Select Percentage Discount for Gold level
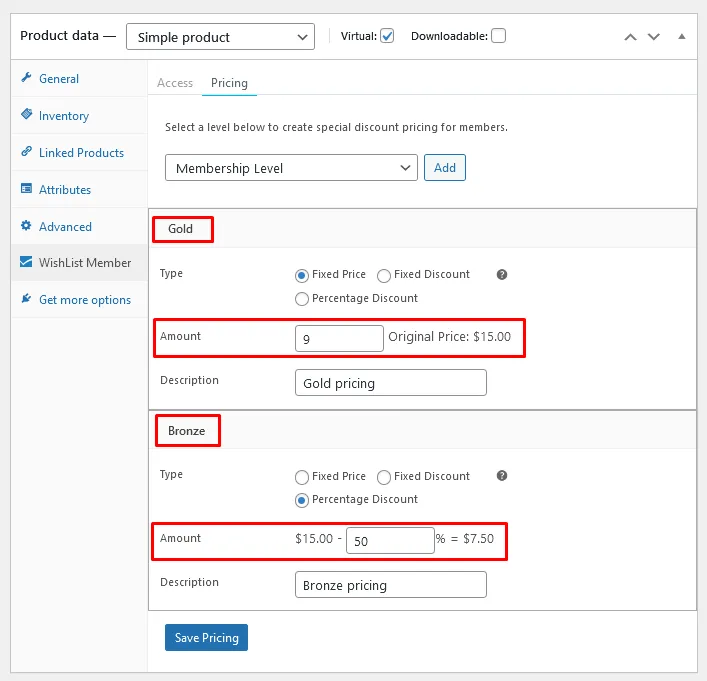The image size is (707, 681). click(302, 299)
